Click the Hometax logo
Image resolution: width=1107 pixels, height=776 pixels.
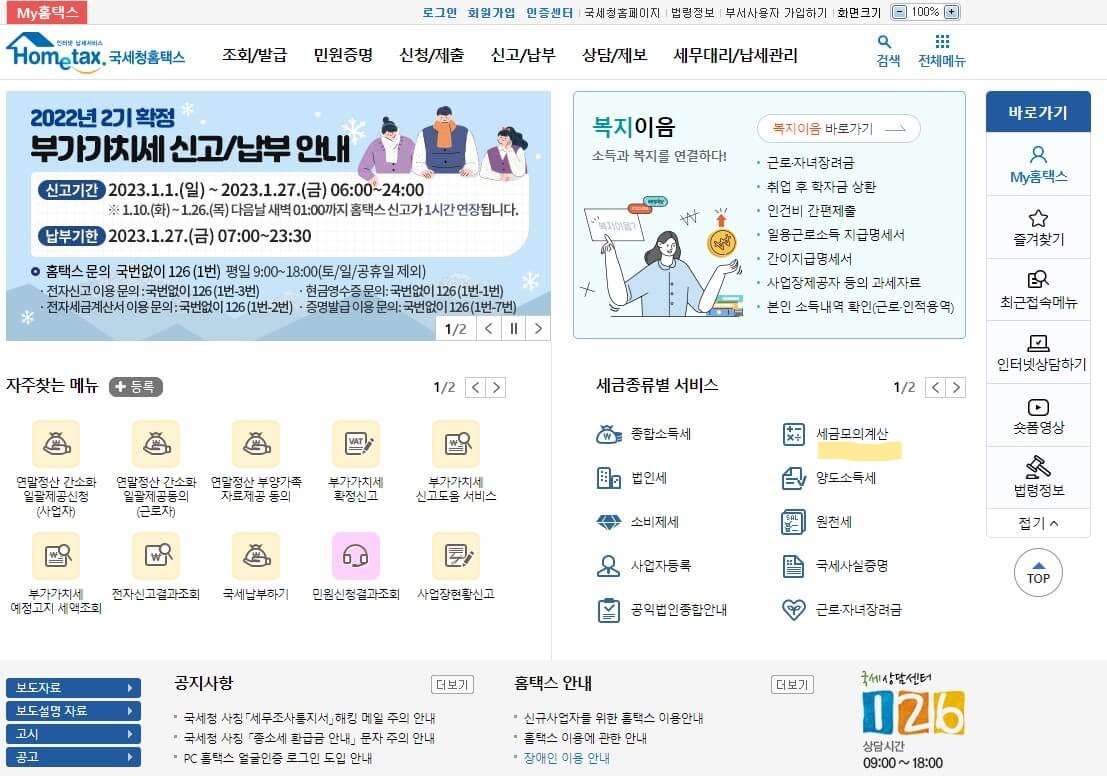pyautogui.click(x=95, y=52)
